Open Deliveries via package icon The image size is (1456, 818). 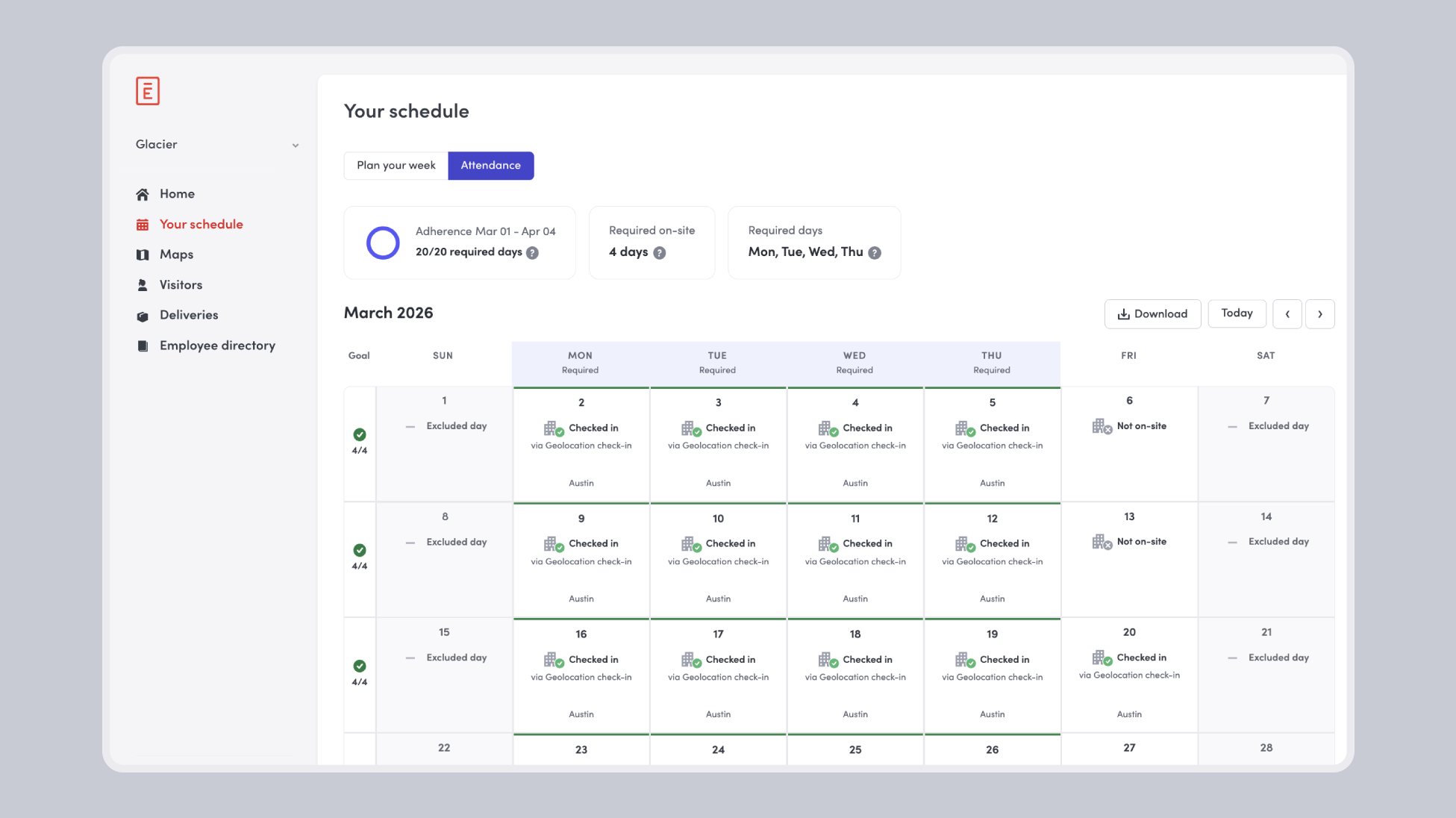coord(143,316)
